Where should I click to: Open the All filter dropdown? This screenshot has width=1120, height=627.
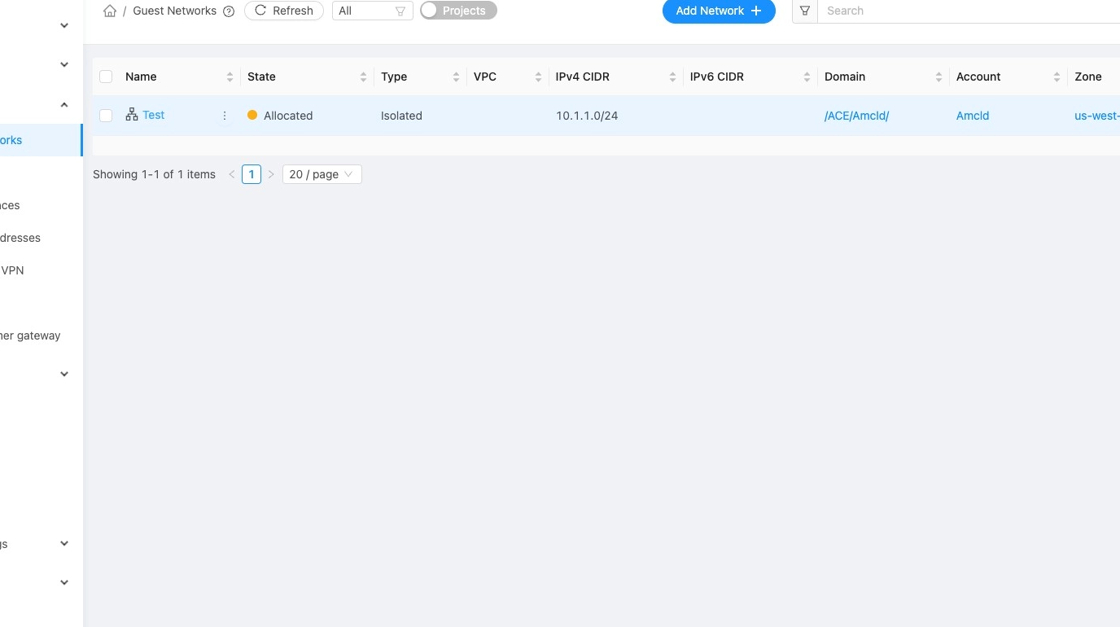(x=372, y=11)
